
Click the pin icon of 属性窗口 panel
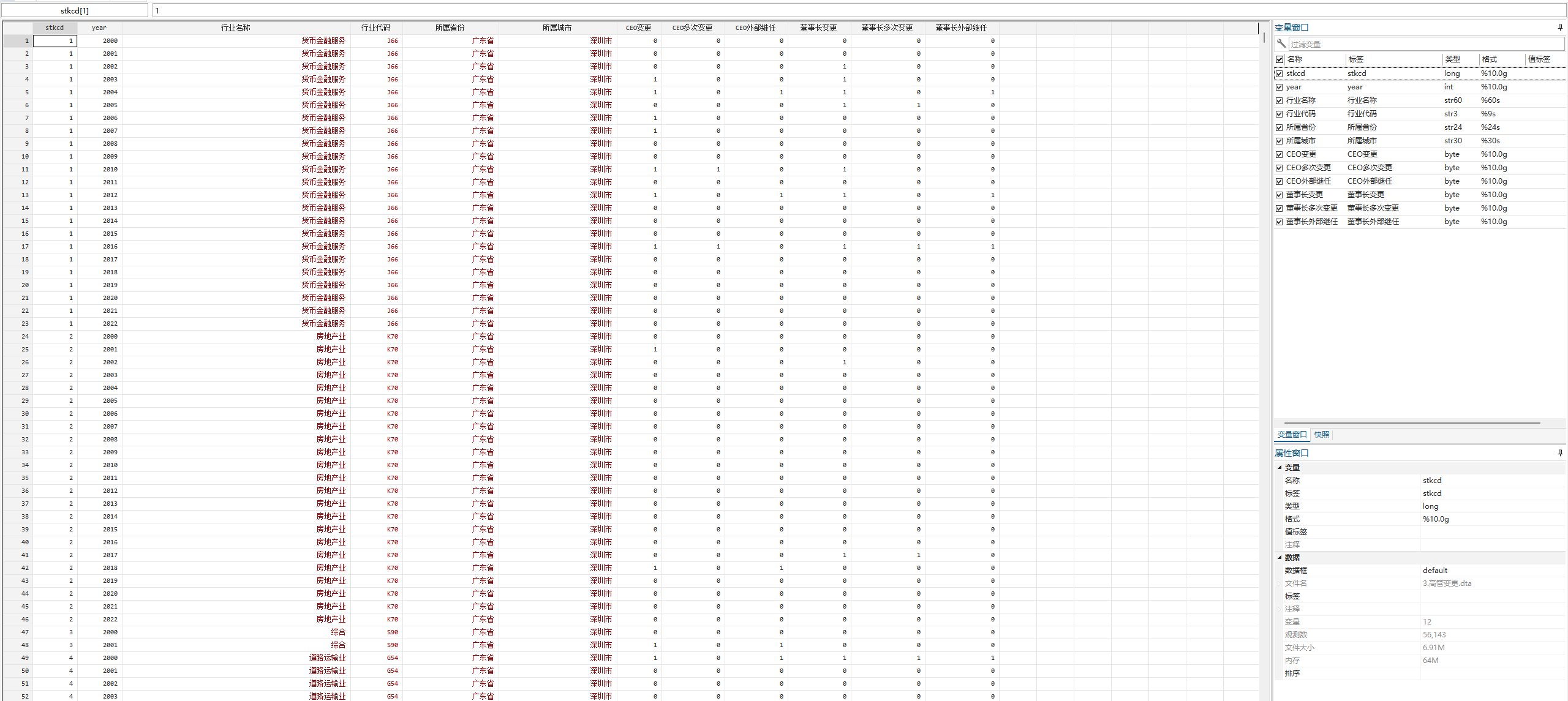[1559, 452]
